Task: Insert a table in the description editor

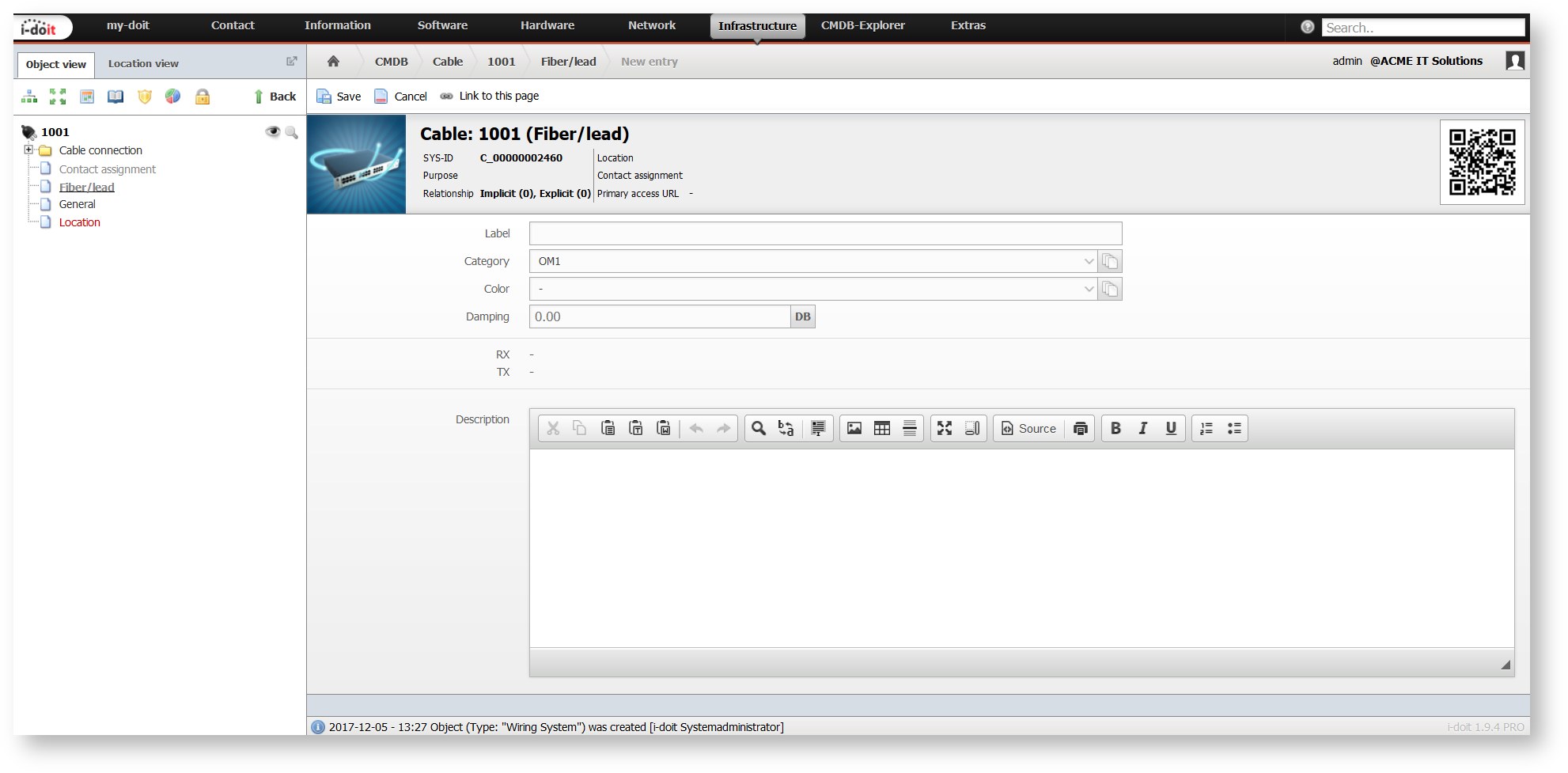Action: [882, 428]
